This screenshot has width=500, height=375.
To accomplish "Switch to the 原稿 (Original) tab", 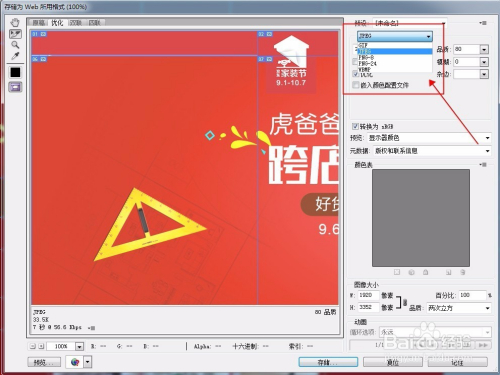I will click(39, 23).
